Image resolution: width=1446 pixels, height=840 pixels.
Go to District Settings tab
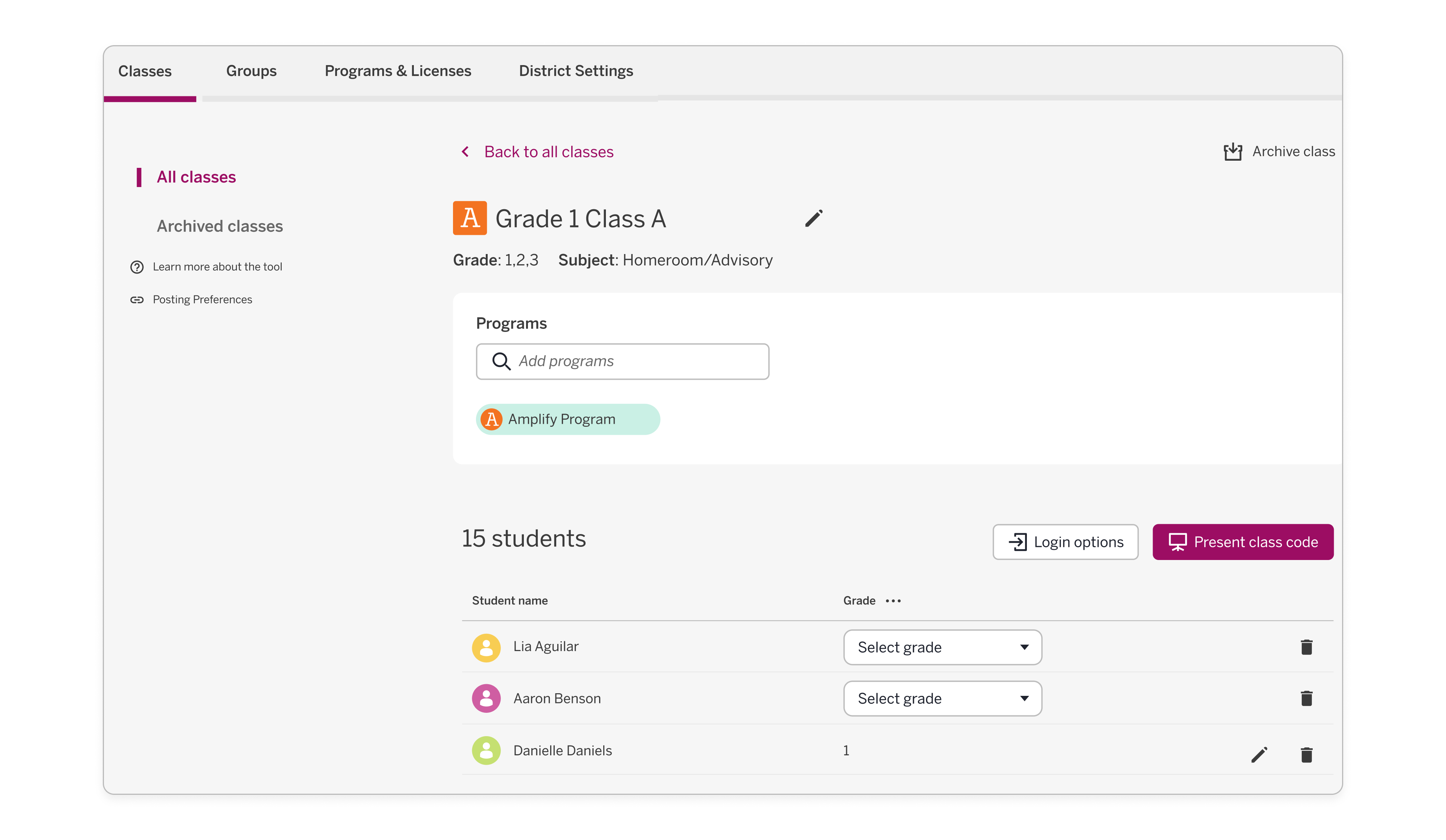575,71
